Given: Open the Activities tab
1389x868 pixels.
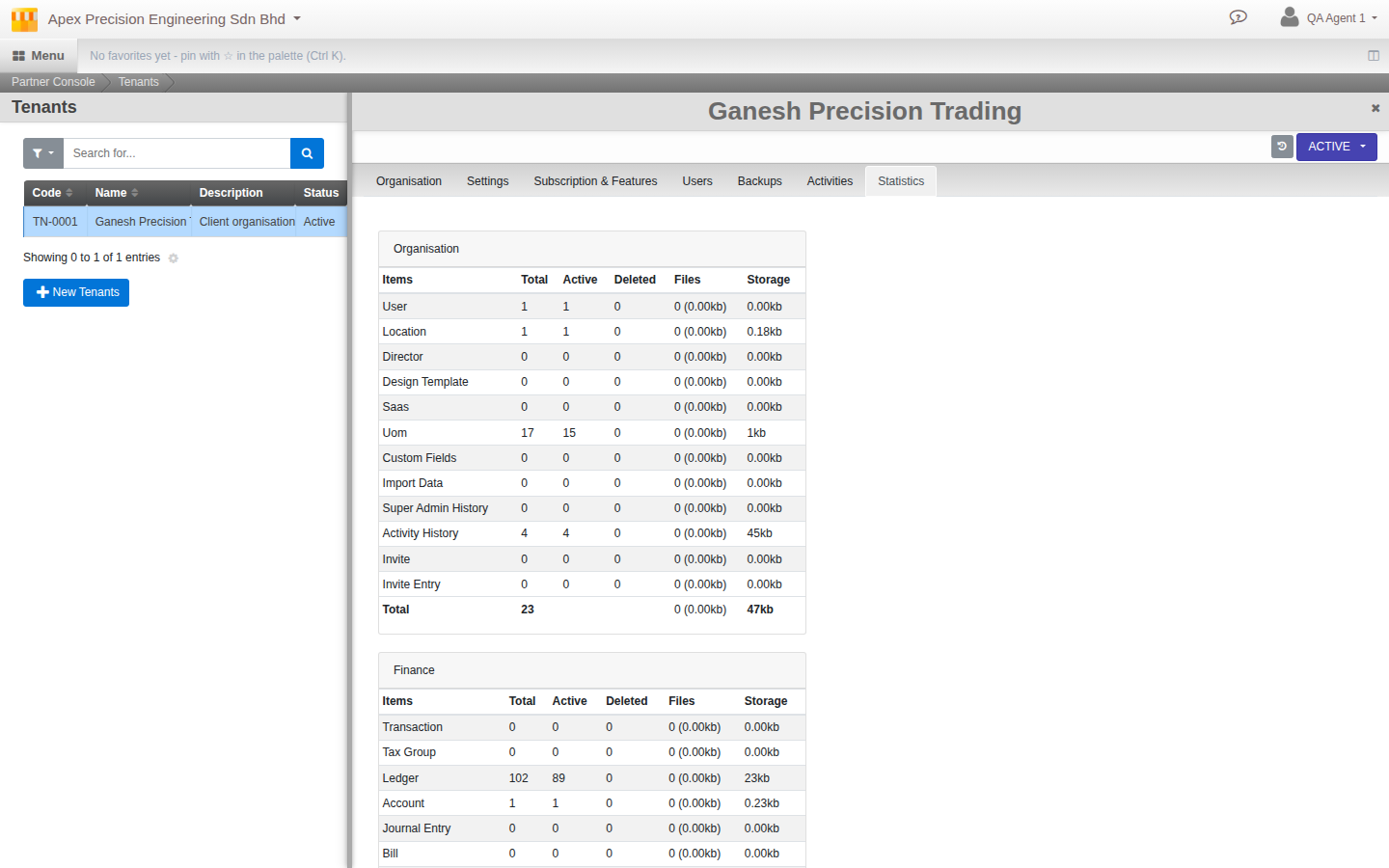Looking at the screenshot, I should pyautogui.click(x=830, y=181).
